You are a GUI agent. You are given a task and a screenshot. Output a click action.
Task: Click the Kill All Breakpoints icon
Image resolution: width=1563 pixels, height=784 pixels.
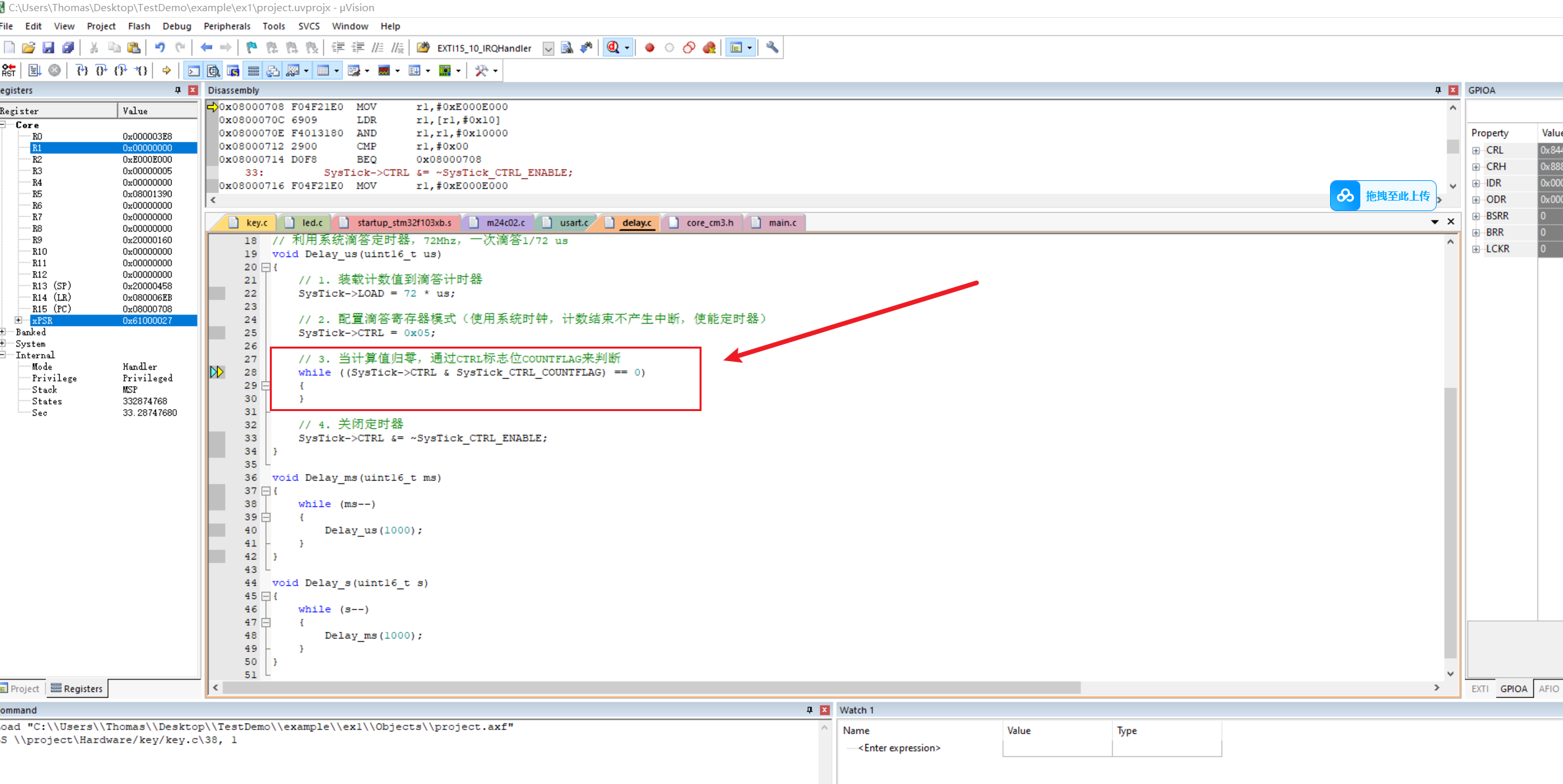[x=709, y=47]
